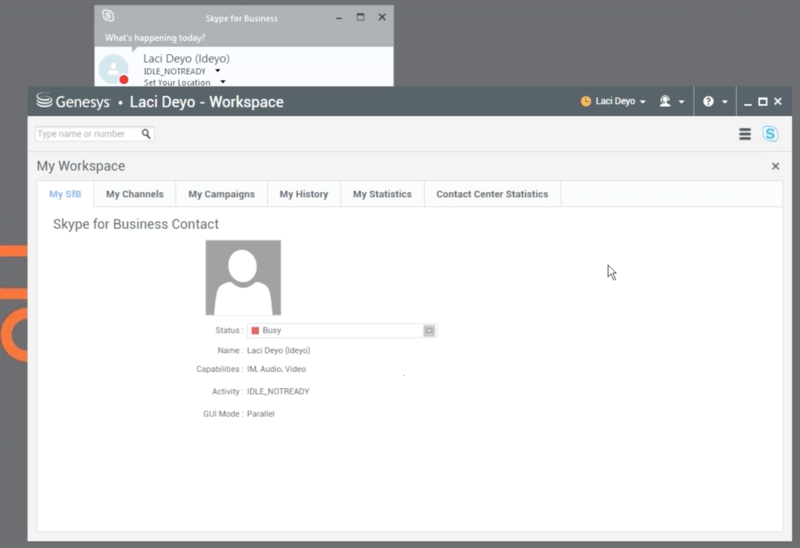
Task: Expand the Set Your Location dropdown
Action: [x=223, y=82]
